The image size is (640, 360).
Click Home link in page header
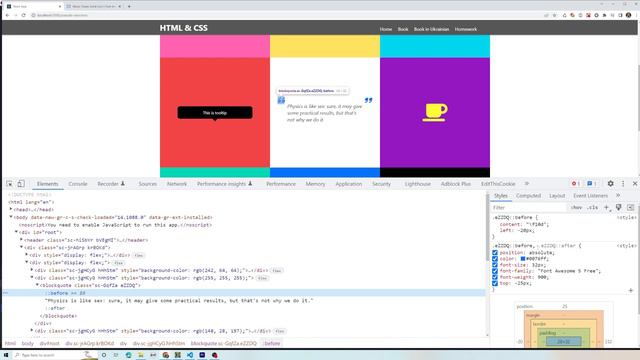(386, 29)
